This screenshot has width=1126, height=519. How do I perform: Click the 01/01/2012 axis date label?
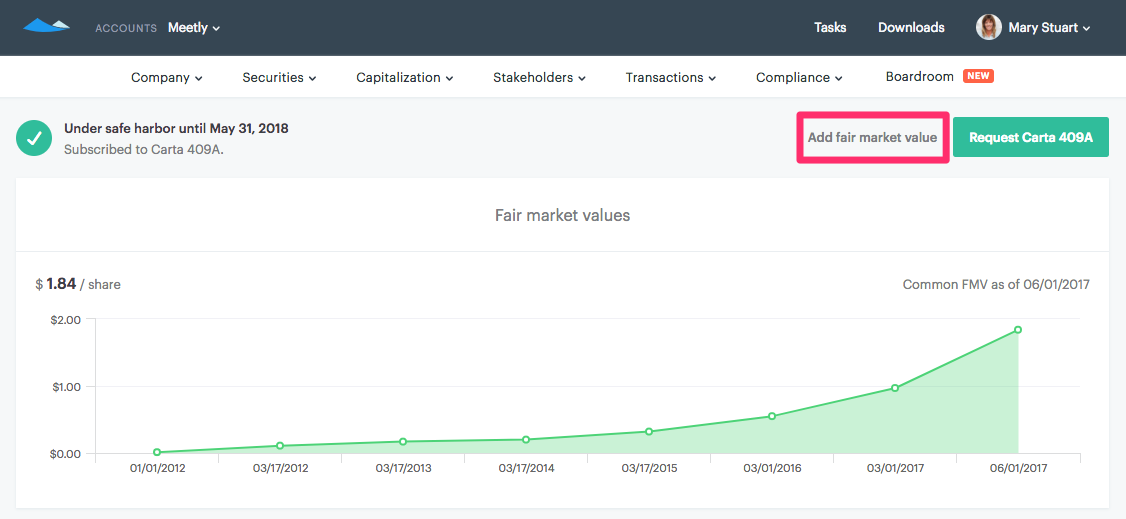[157, 469]
